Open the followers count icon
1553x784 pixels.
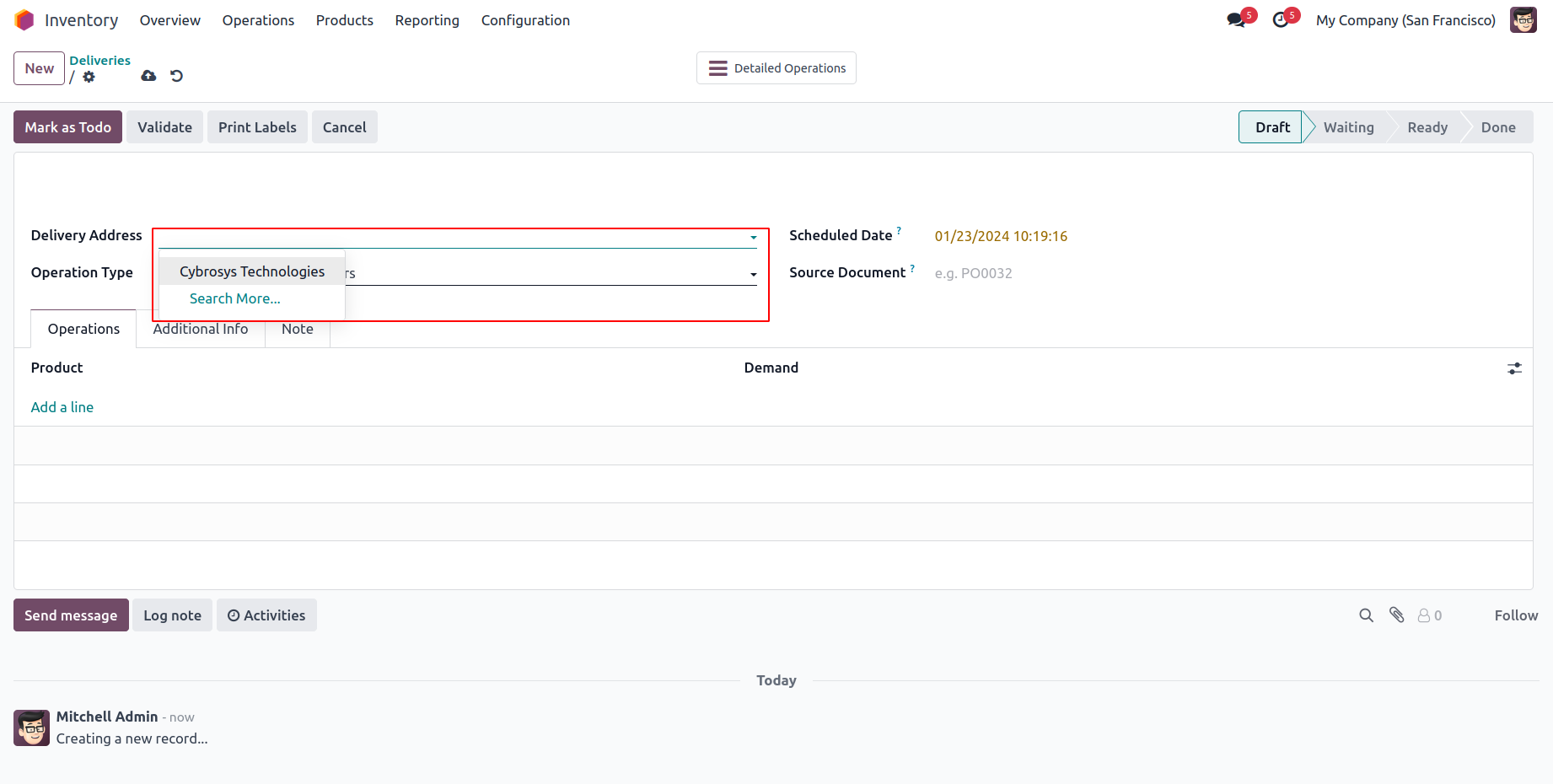click(1429, 615)
